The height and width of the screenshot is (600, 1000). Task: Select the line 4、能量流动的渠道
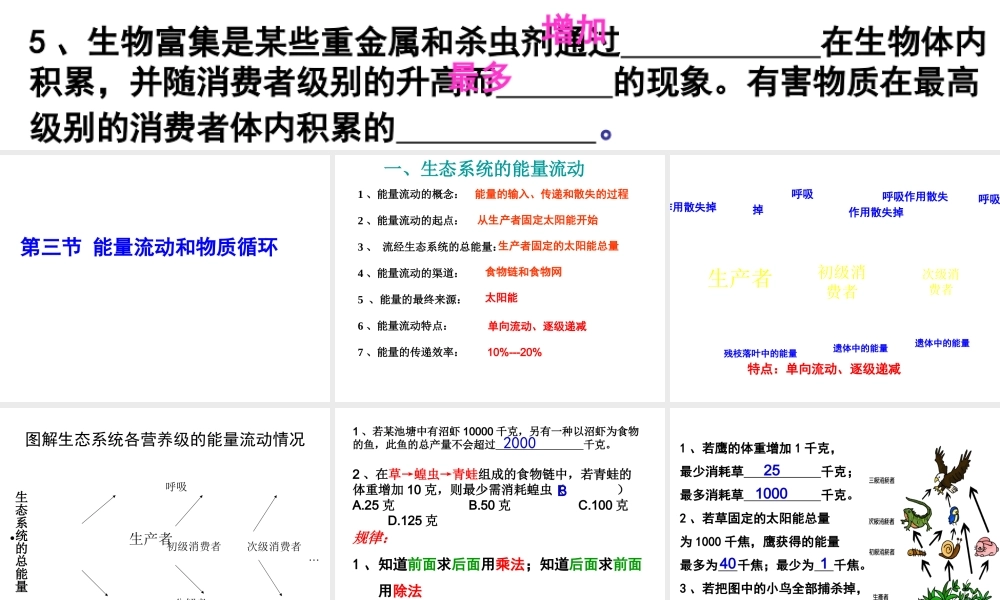[407, 274]
